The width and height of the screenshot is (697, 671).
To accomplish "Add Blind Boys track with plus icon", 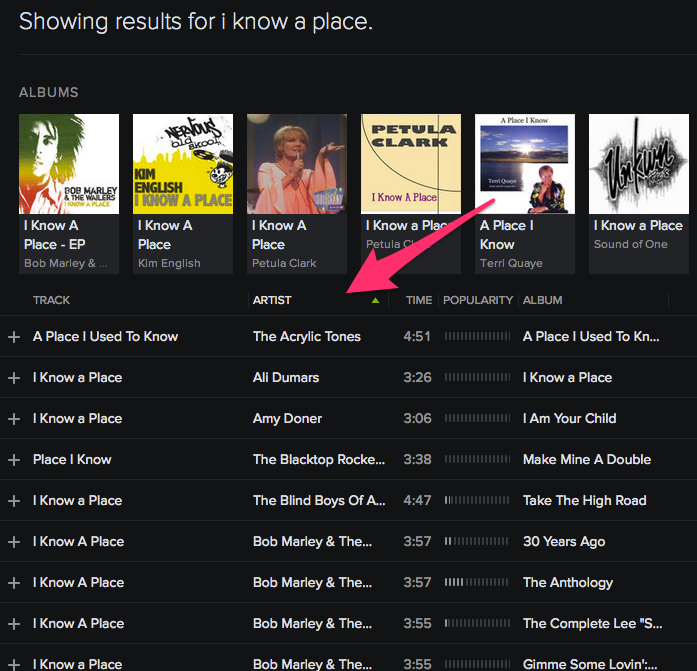I will point(14,501).
